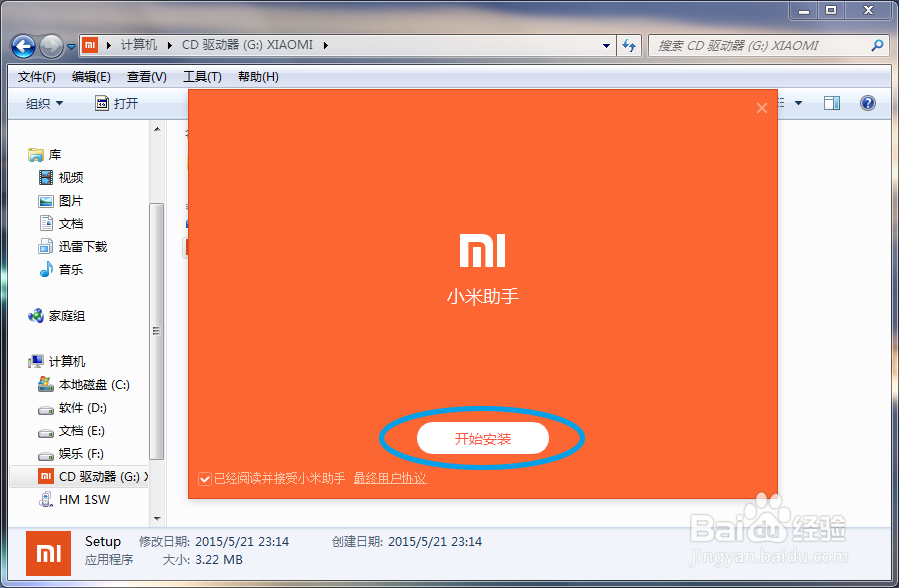Click sidebar scrollbar up arrow
This screenshot has width=899, height=588.
pyautogui.click(x=157, y=130)
